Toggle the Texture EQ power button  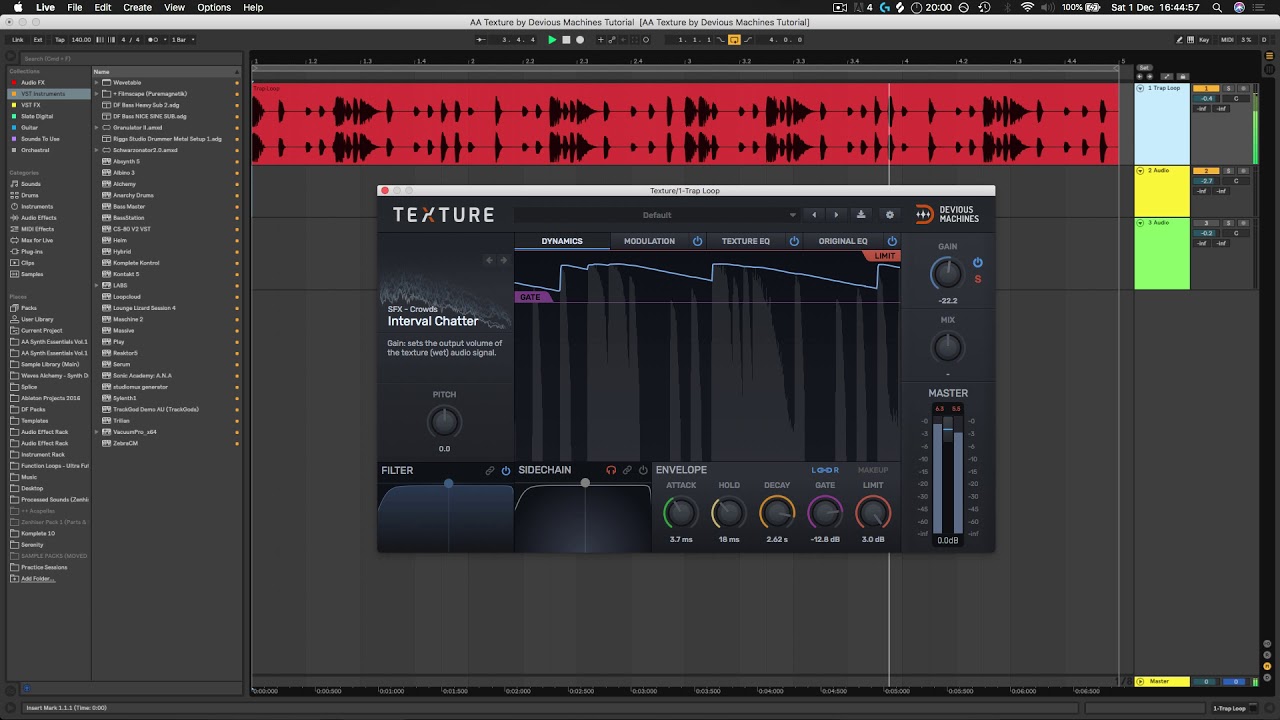pyautogui.click(x=794, y=241)
